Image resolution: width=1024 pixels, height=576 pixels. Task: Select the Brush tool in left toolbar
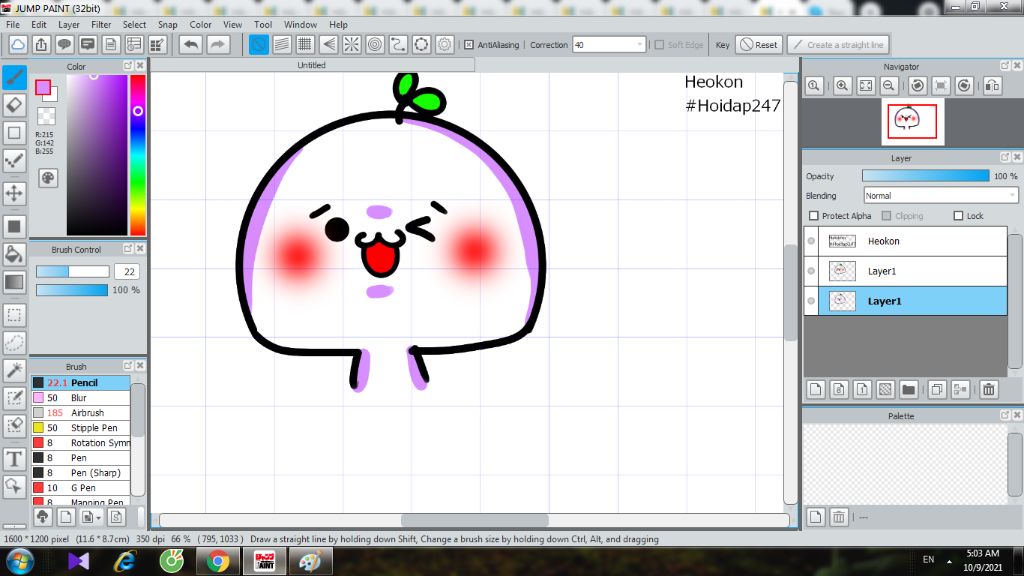click(x=14, y=78)
